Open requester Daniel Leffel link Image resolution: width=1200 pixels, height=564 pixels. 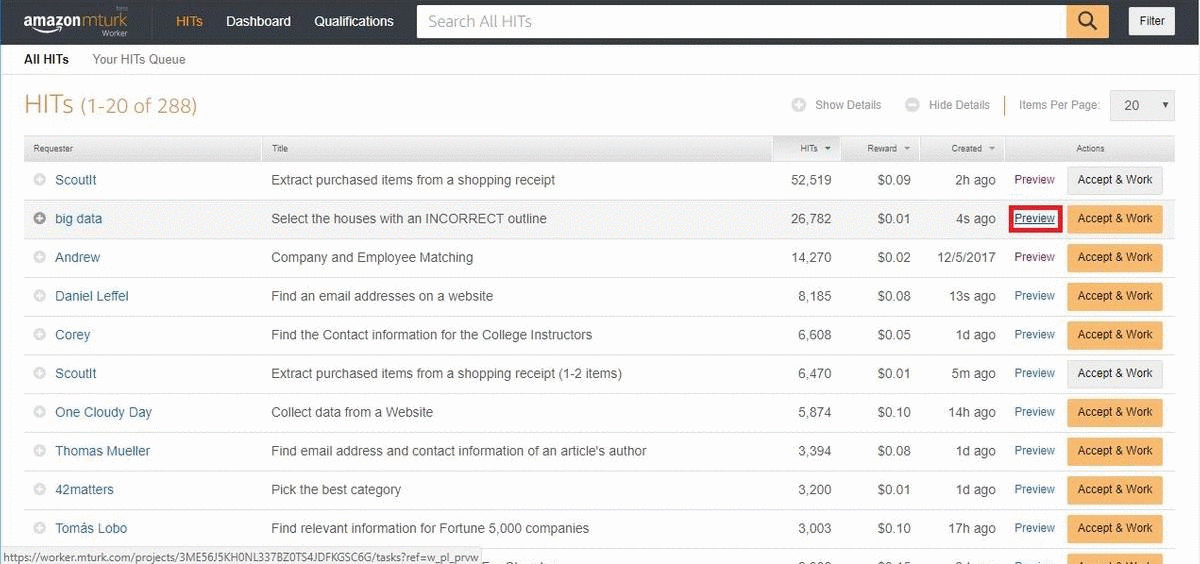(x=91, y=296)
